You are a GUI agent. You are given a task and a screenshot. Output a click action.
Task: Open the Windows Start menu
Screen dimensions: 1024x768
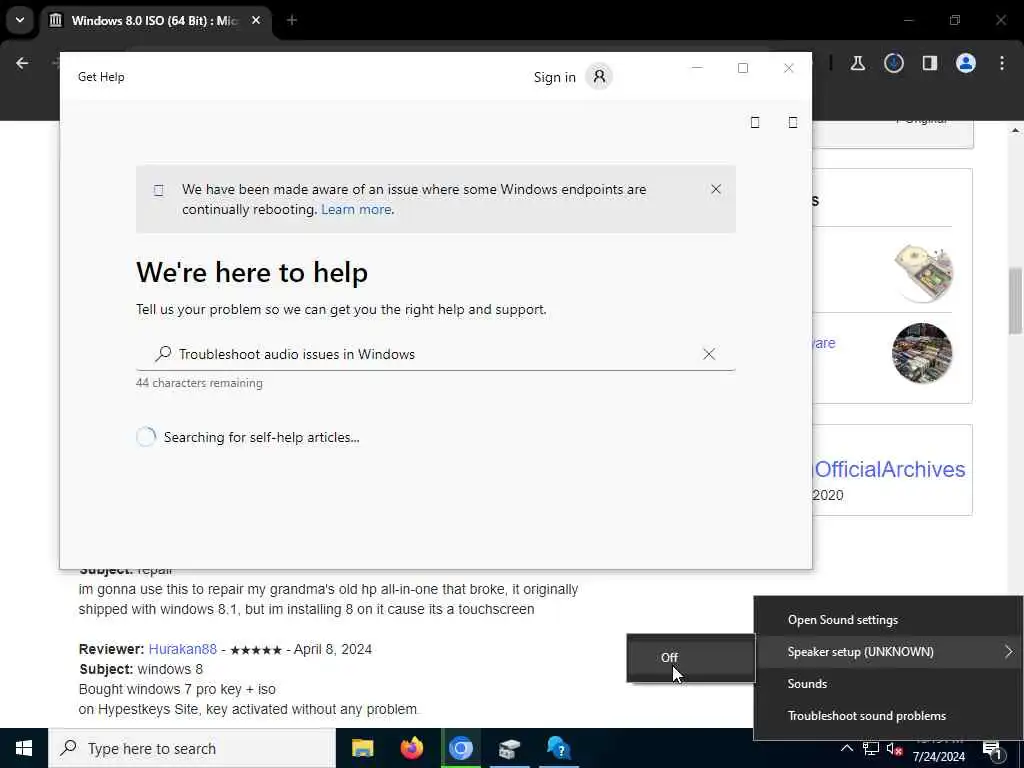point(24,748)
